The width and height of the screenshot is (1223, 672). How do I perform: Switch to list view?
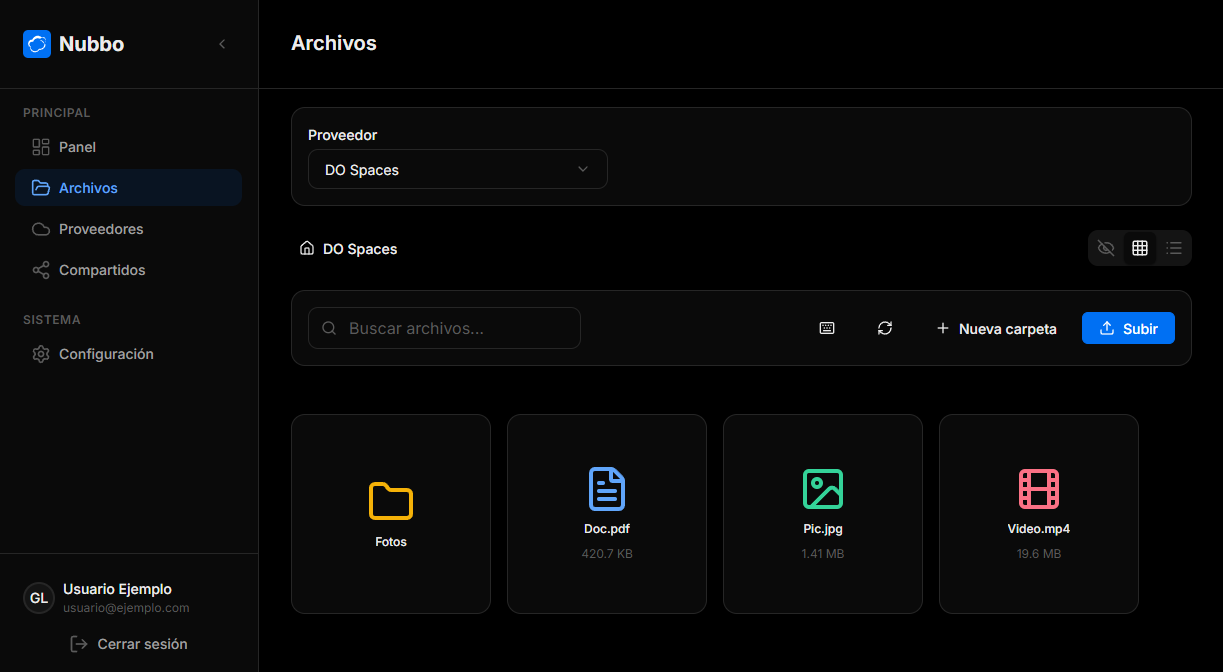[1173, 247]
